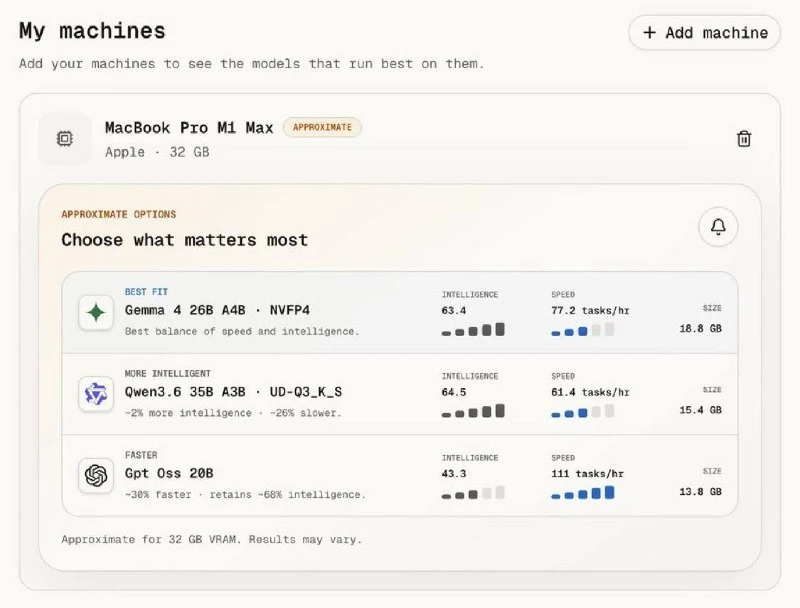Click the 13.8 GB size value
The height and width of the screenshot is (608, 800).
click(x=700, y=492)
